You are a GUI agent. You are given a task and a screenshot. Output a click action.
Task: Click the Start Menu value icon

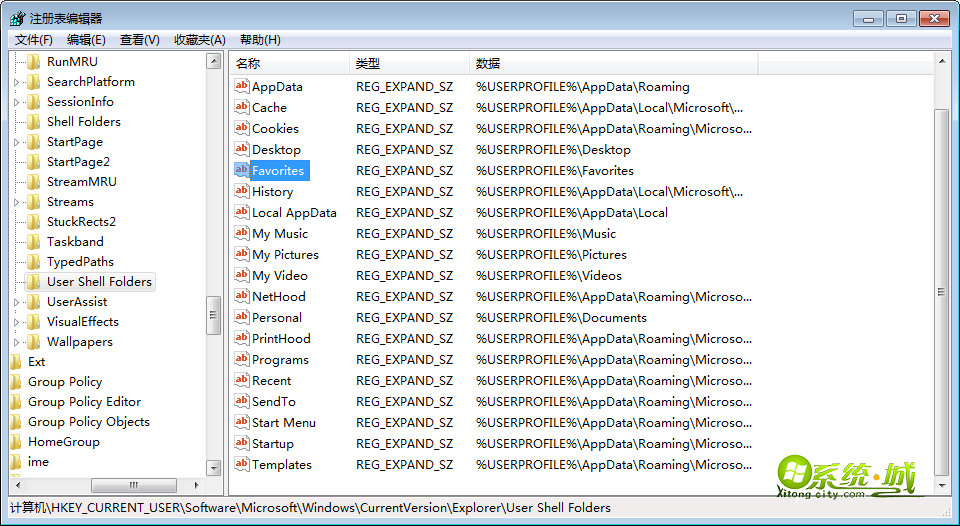coord(242,423)
